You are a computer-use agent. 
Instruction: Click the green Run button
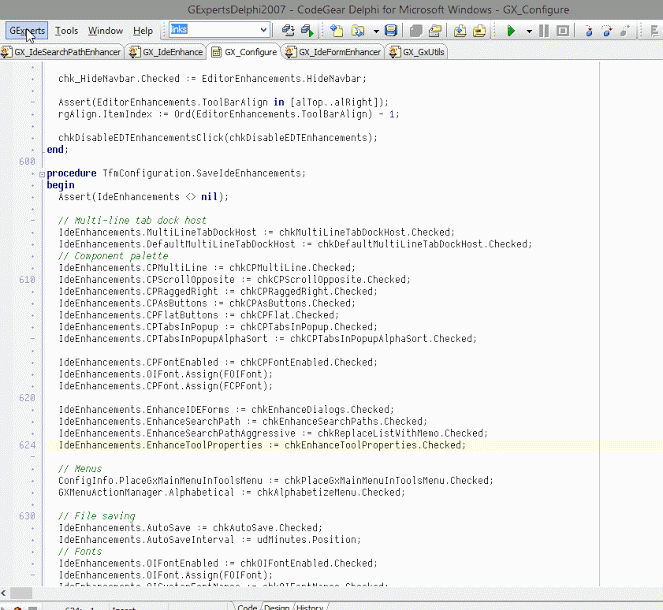[511, 31]
